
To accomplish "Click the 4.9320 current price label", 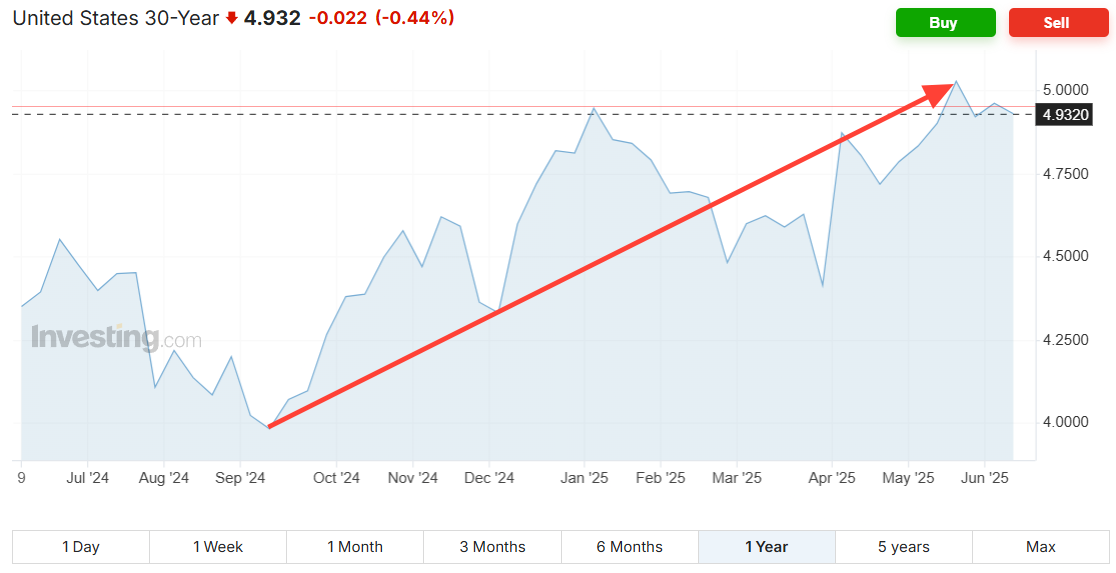I will (1065, 115).
